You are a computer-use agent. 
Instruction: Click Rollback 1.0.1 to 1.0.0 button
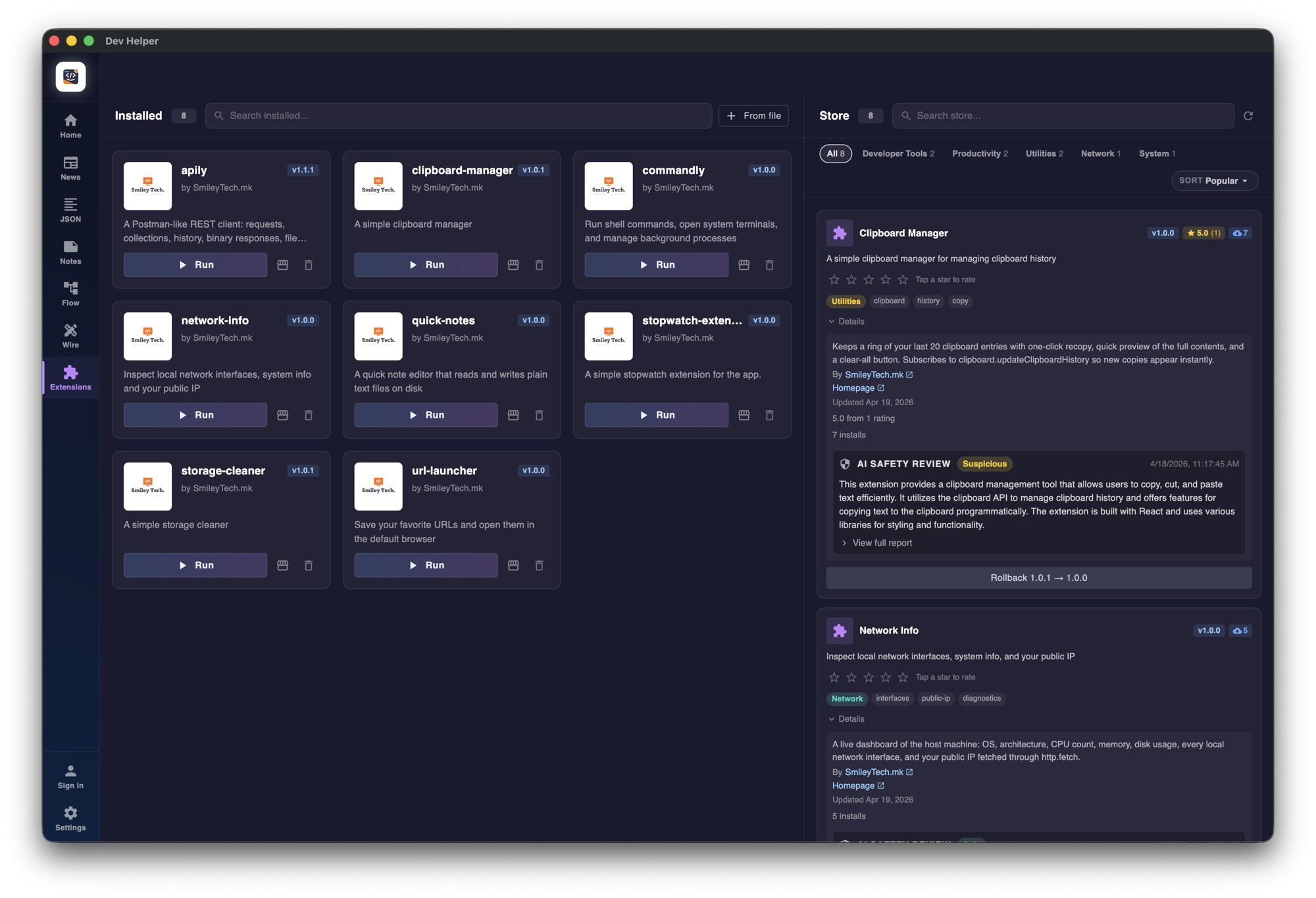click(1038, 578)
